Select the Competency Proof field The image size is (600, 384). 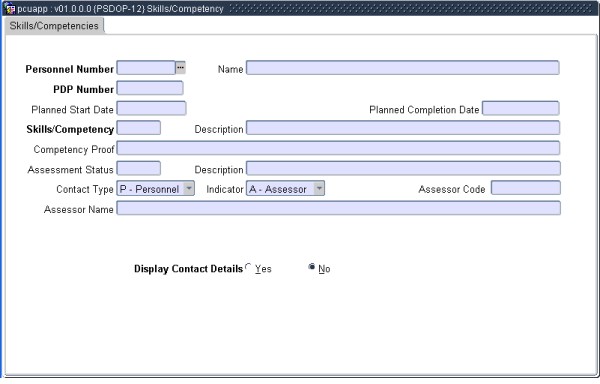coord(338,148)
